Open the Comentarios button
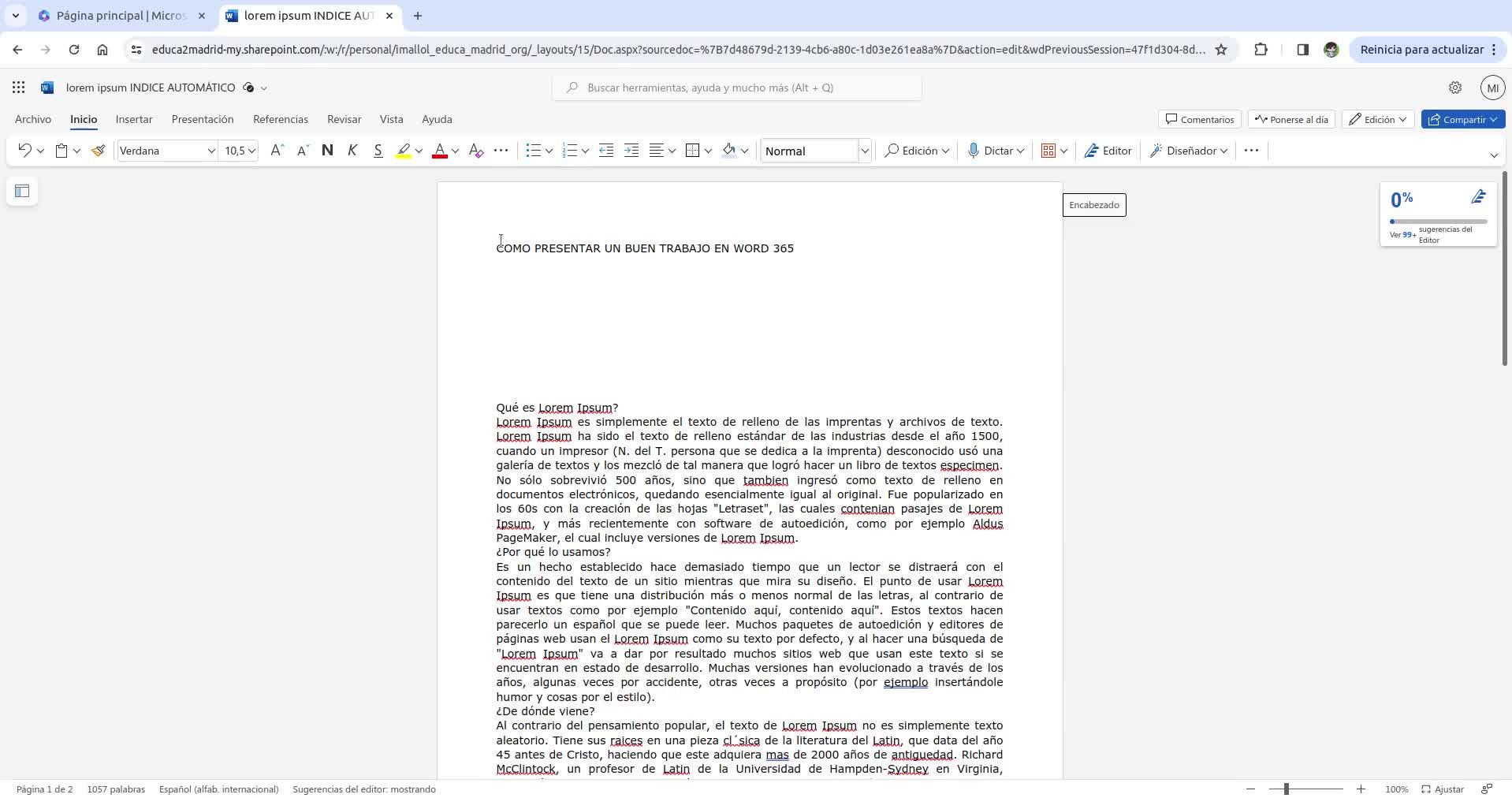1512x798 pixels. (1200, 119)
